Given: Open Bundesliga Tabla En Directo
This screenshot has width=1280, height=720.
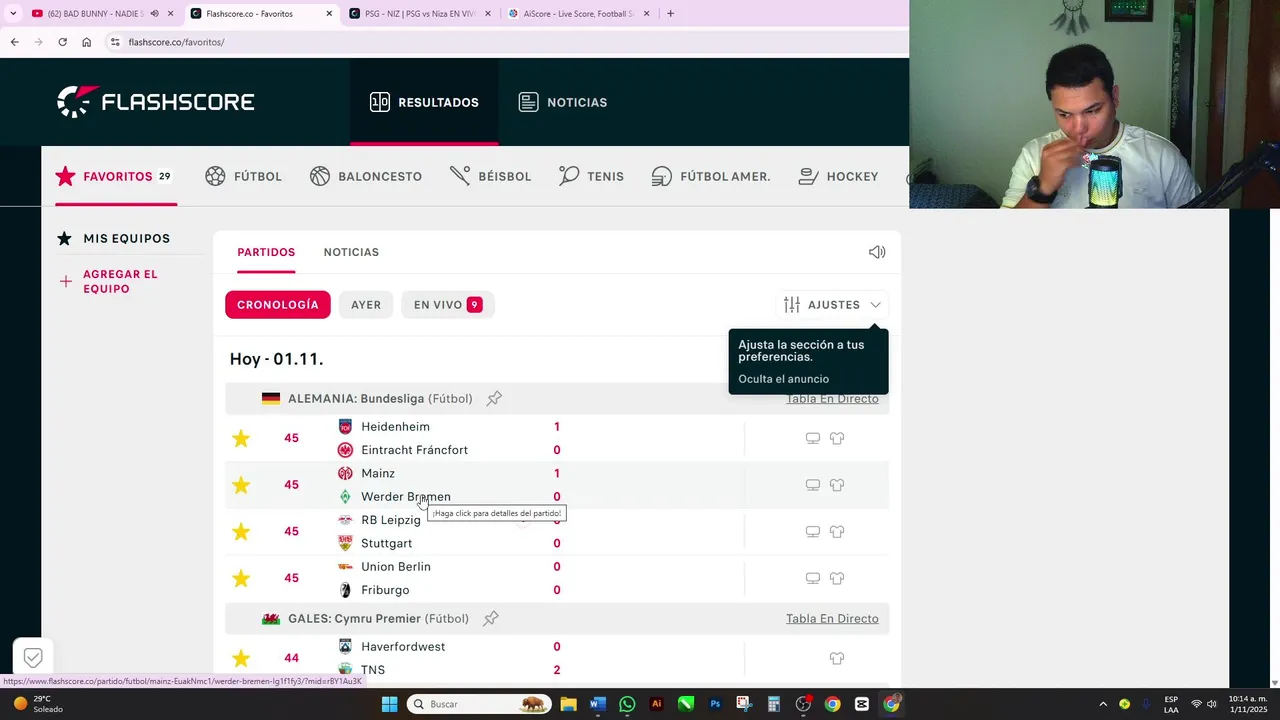Looking at the screenshot, I should click(x=832, y=398).
